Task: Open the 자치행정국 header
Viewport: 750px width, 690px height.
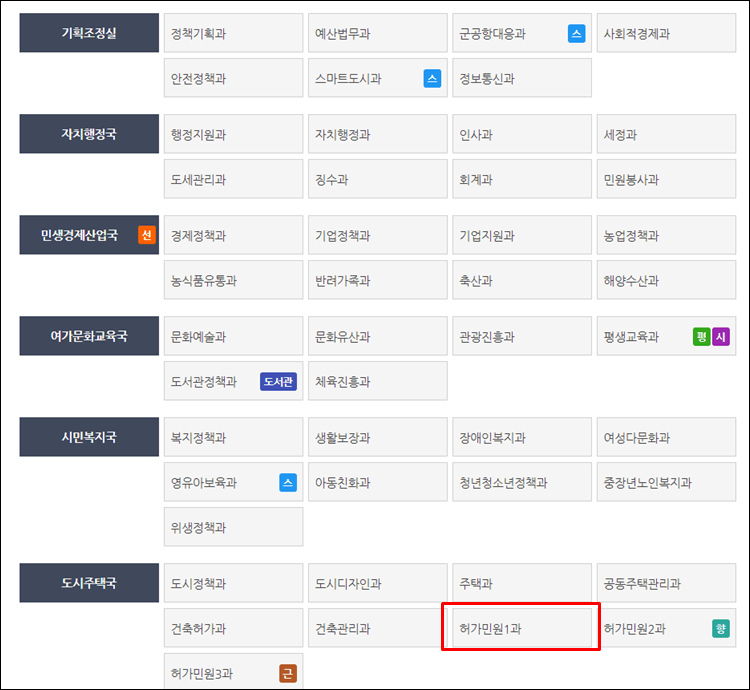Action: pyautogui.click(x=89, y=134)
